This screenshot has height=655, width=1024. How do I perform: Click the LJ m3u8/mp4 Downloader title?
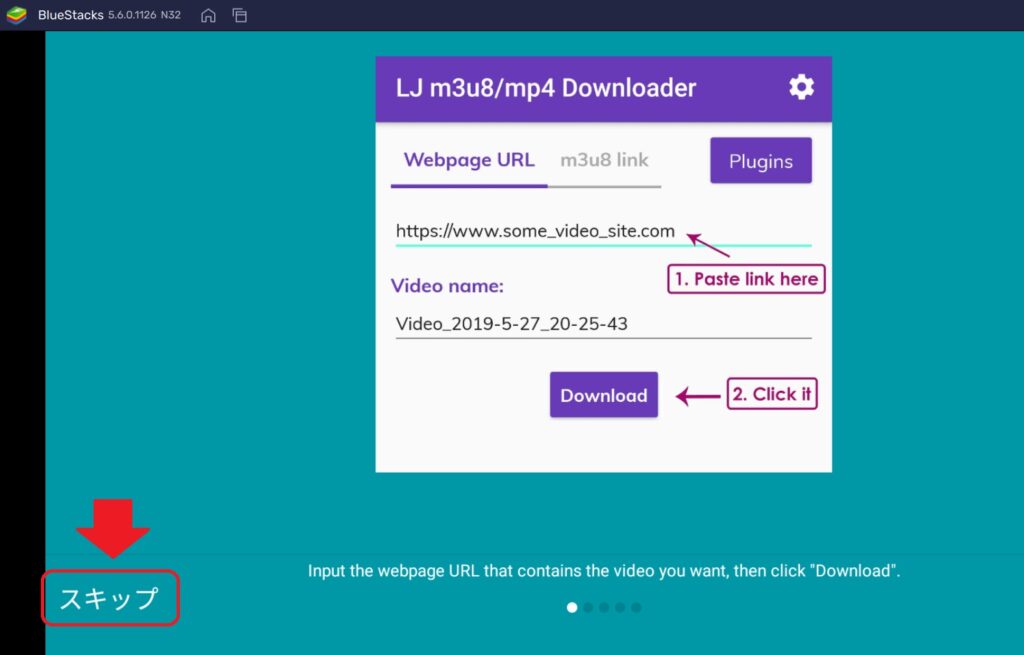click(x=545, y=88)
